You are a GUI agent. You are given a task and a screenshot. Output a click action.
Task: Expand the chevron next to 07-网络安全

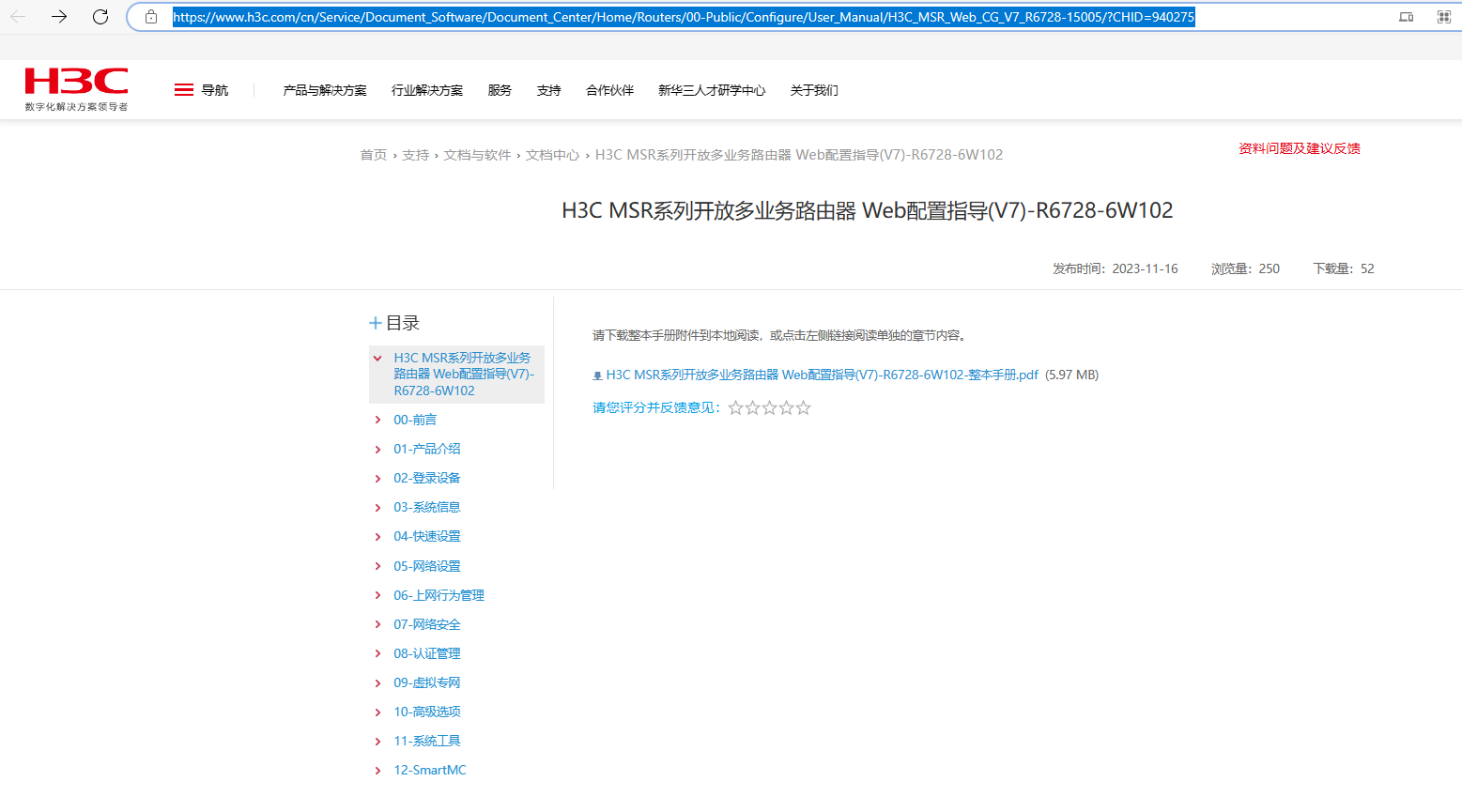[x=377, y=625]
